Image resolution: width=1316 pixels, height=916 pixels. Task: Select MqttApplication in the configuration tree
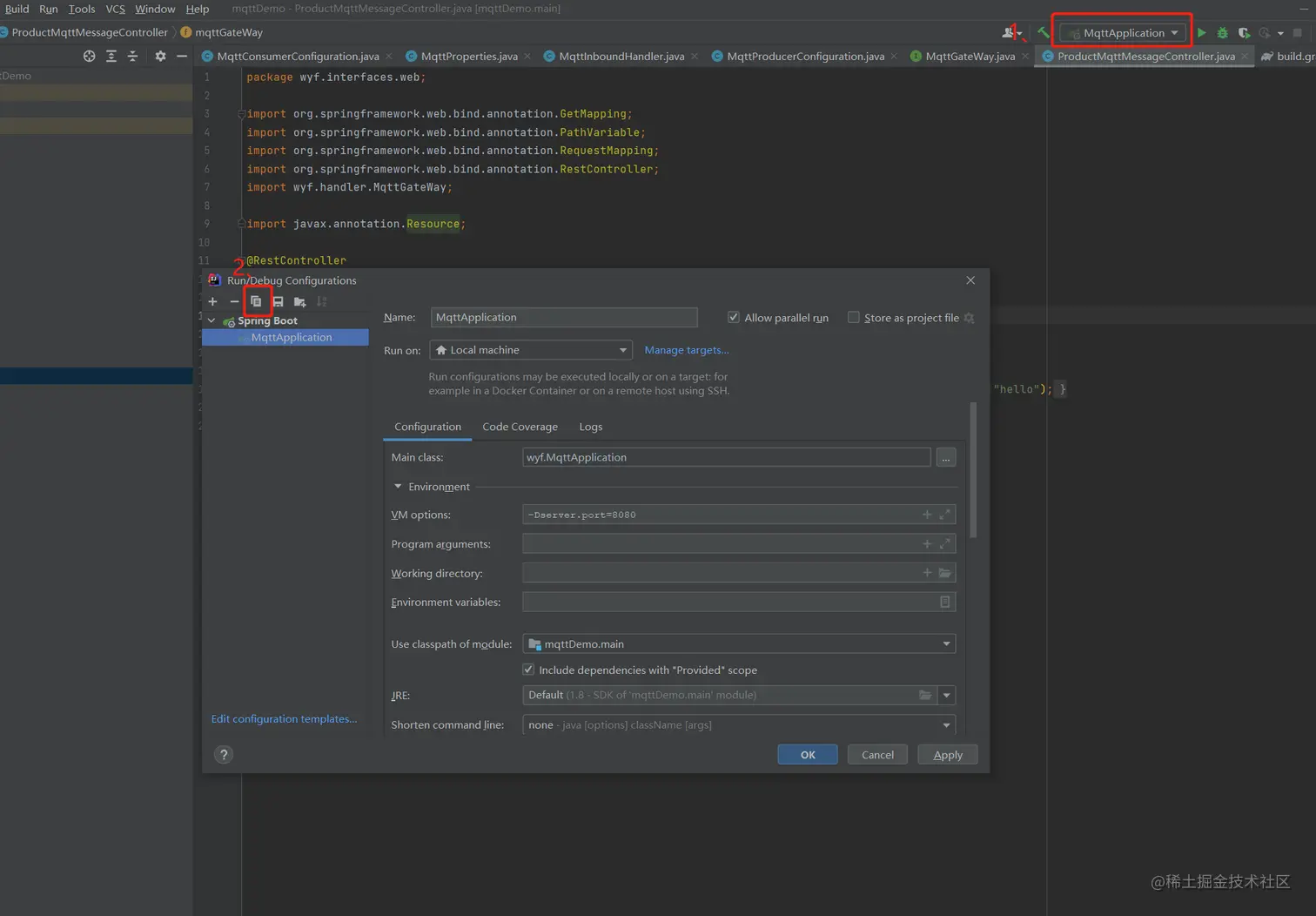tap(285, 337)
